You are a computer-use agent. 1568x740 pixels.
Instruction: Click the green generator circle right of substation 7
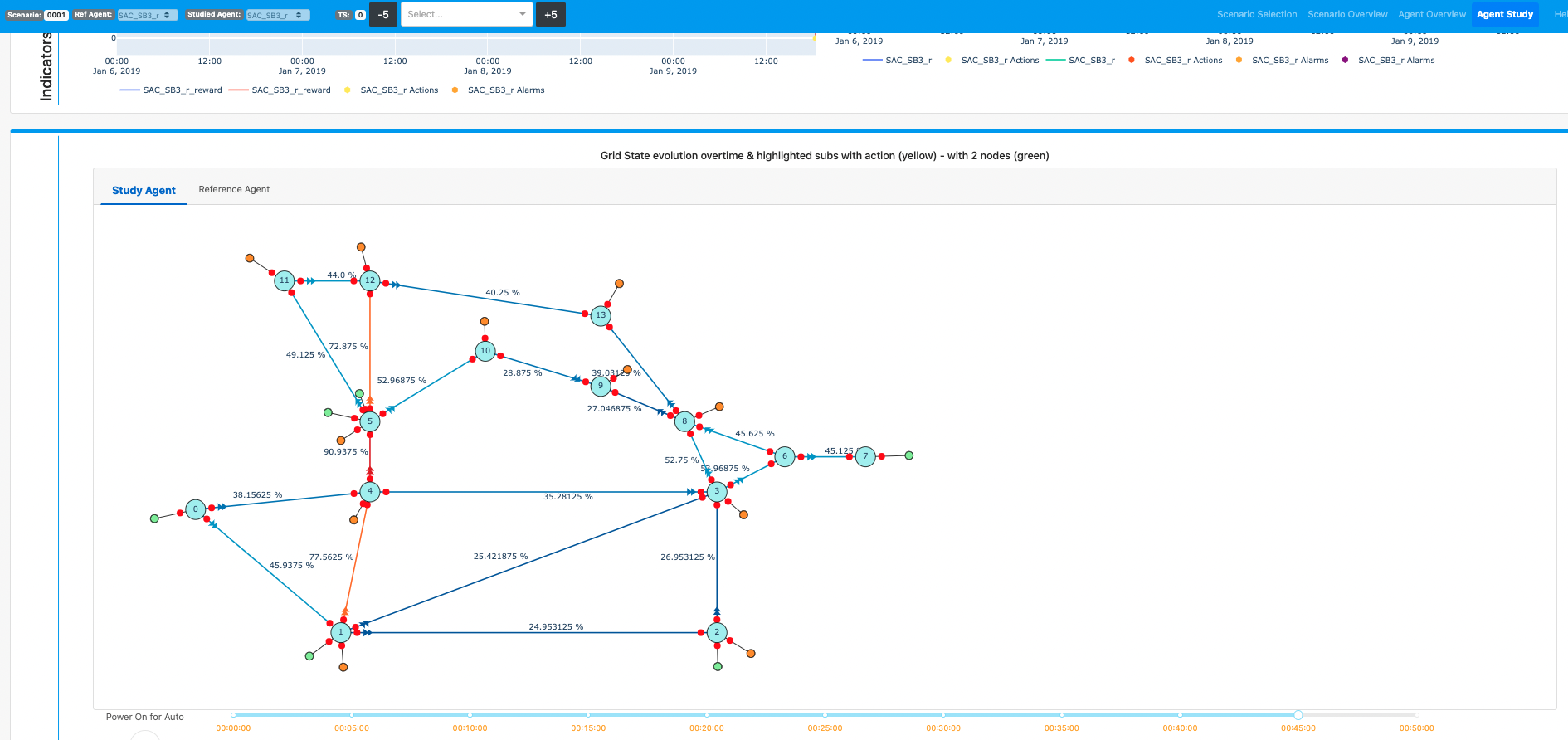(909, 455)
